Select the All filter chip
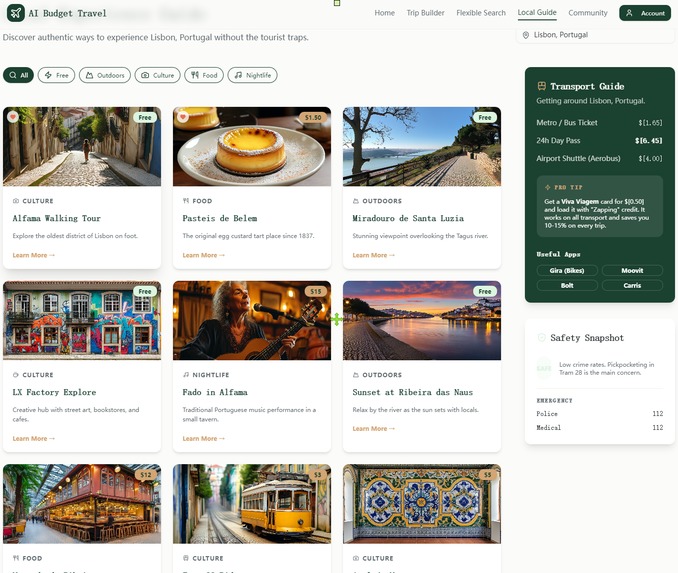Screen dimensions: 678x573 pos(18,75)
